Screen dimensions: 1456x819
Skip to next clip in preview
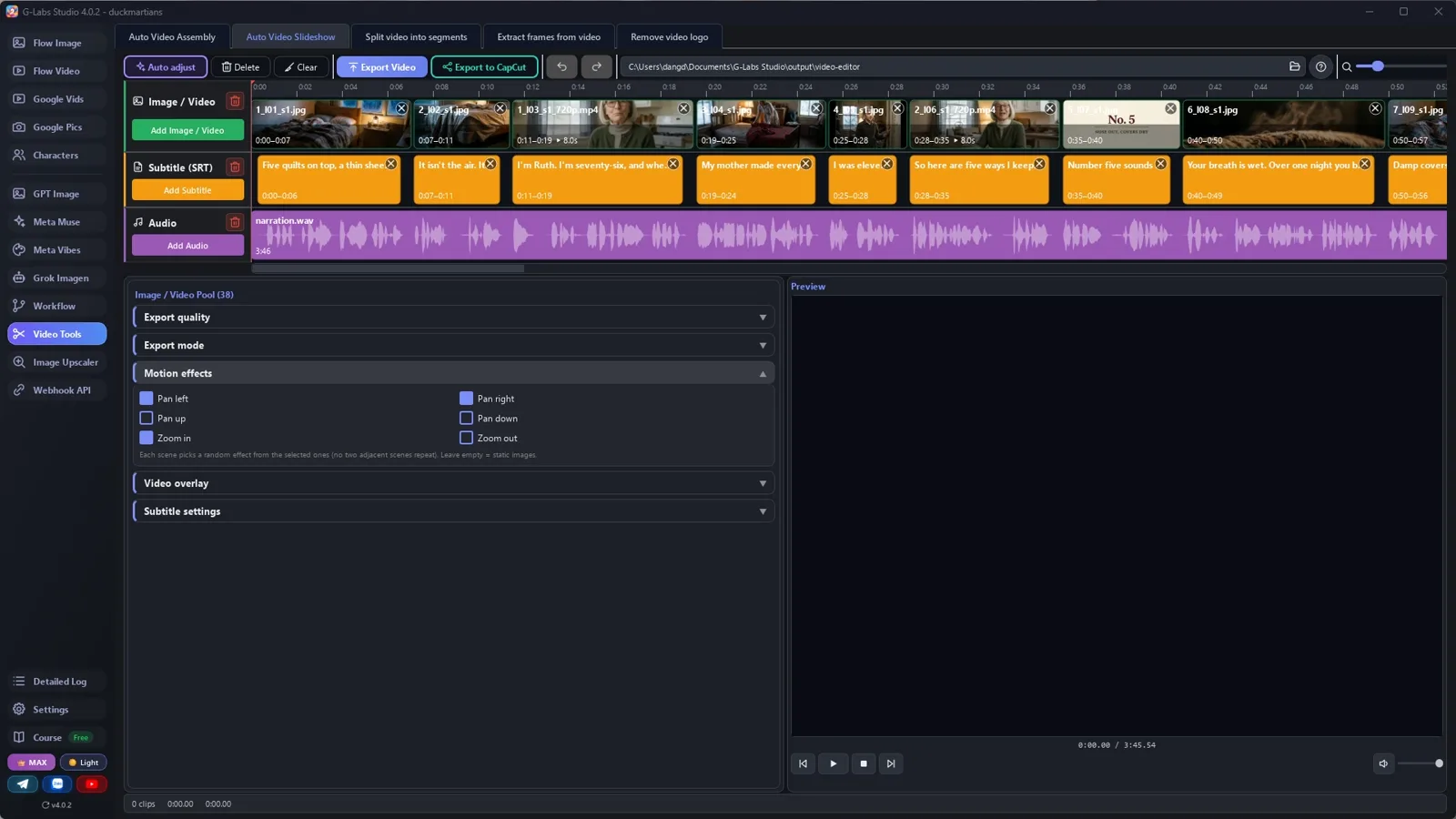[x=891, y=763]
